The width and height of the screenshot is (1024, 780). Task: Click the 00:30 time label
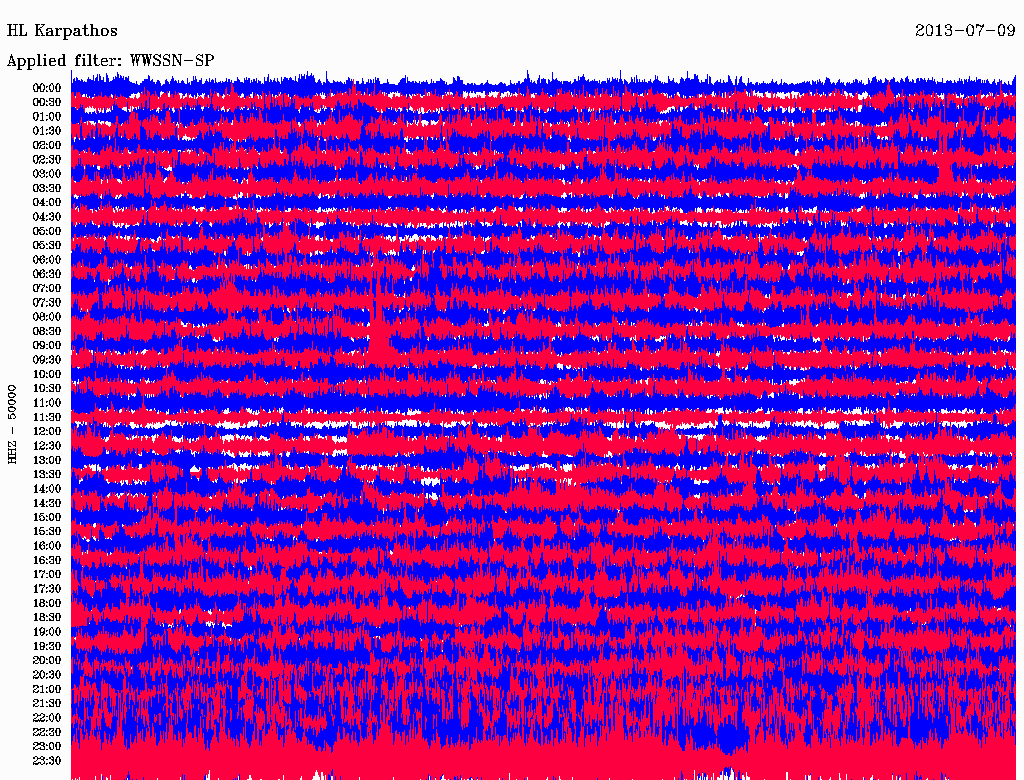point(47,103)
